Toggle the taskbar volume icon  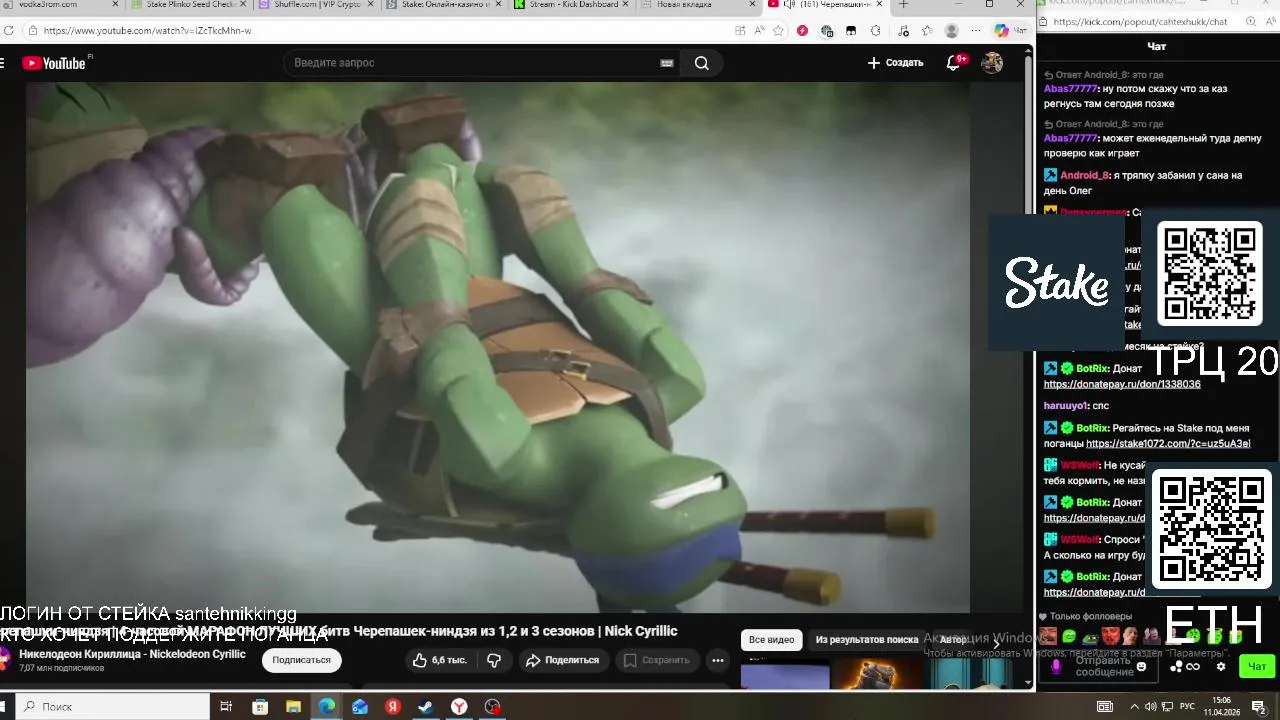point(1150,707)
